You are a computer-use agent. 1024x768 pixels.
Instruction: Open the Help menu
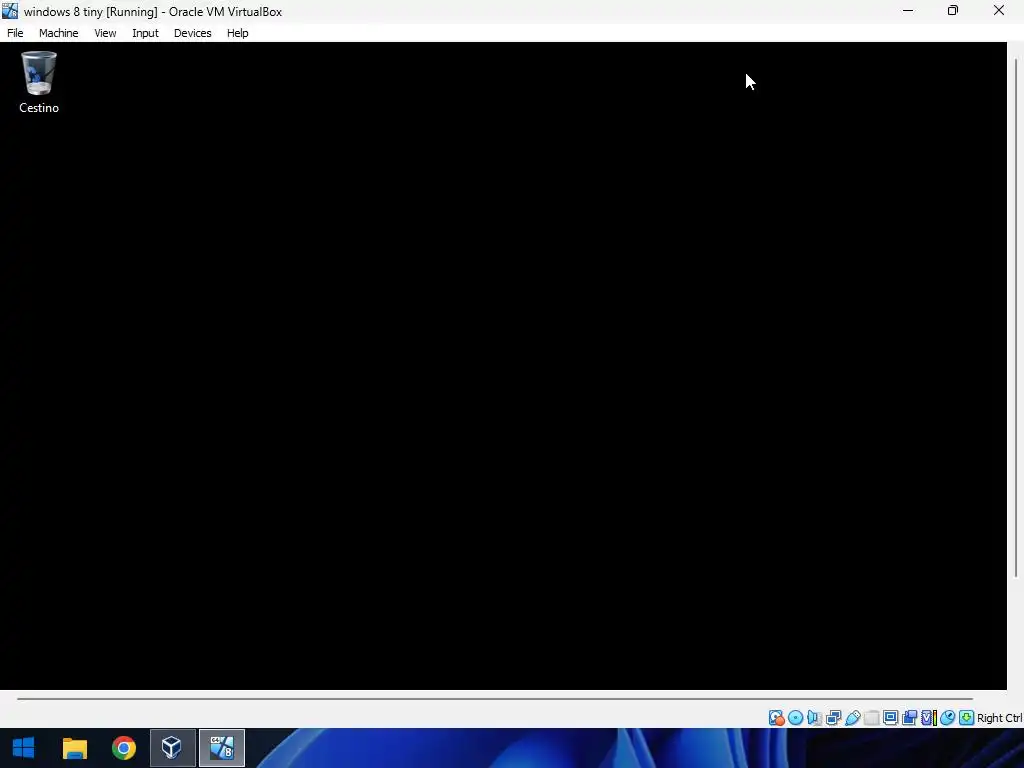[x=238, y=33]
